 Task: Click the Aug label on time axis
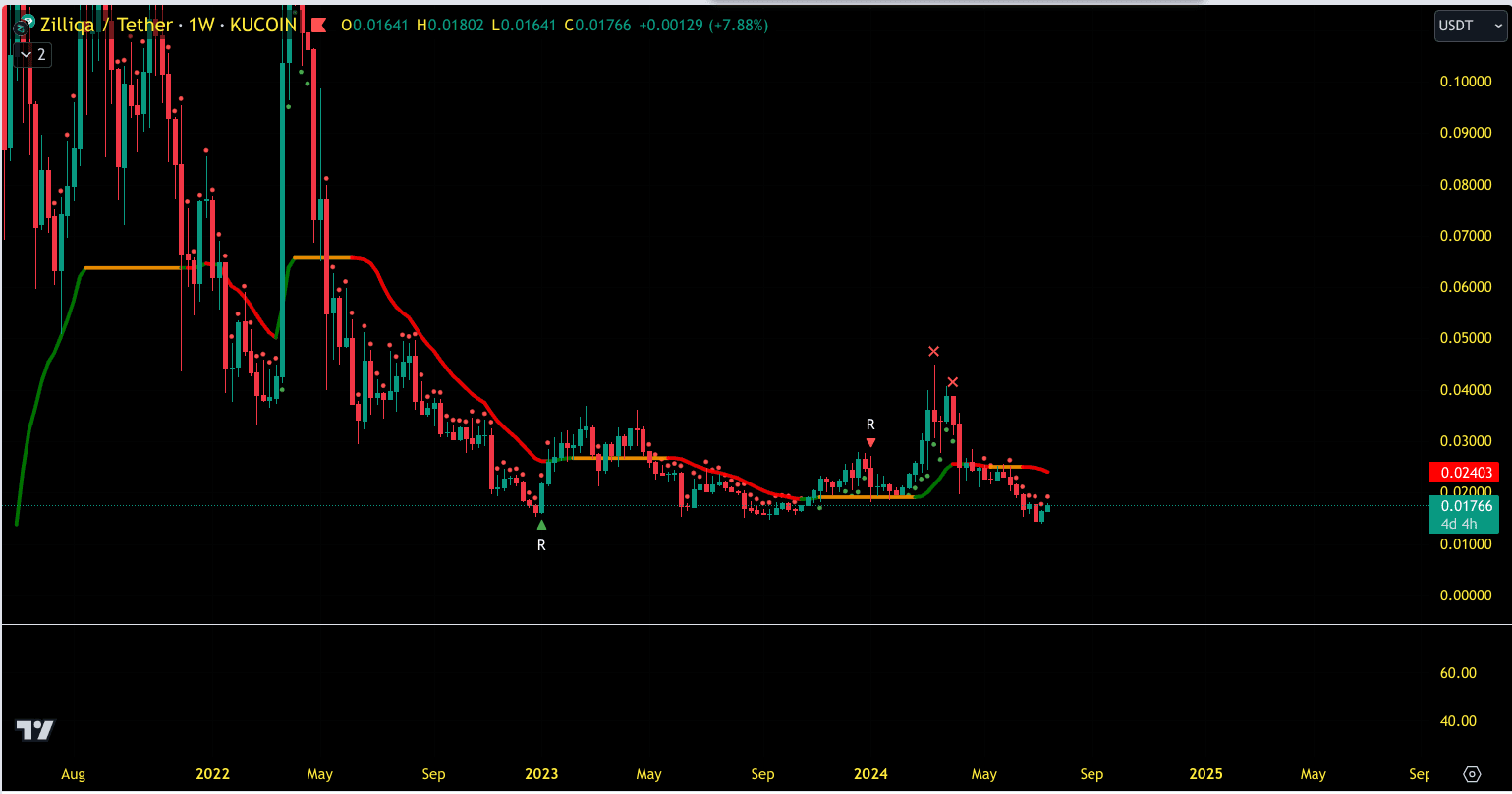pyautogui.click(x=73, y=774)
